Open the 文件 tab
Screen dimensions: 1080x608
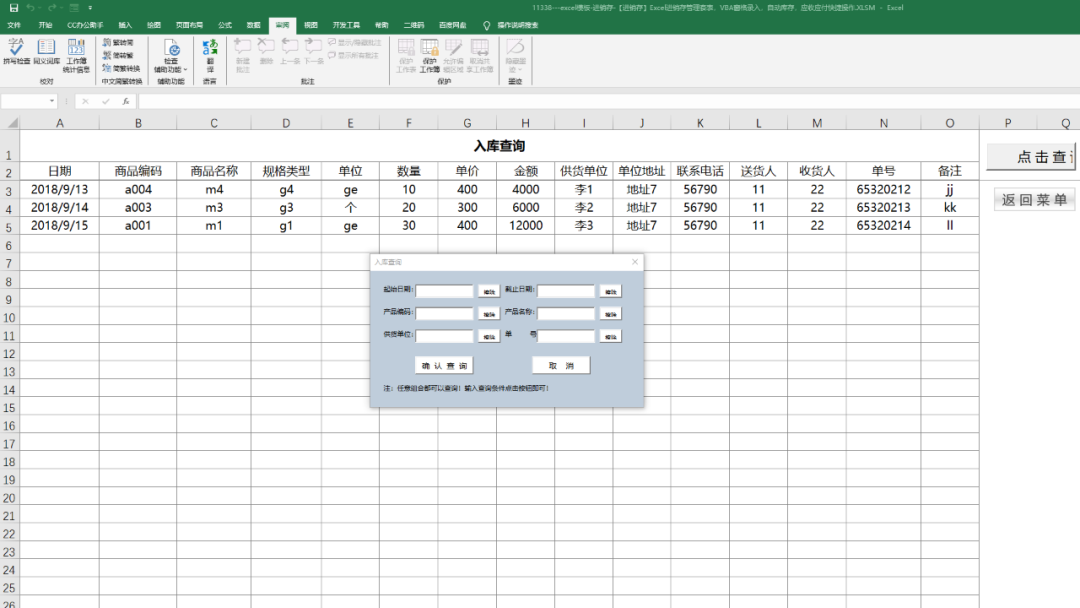tap(14, 25)
